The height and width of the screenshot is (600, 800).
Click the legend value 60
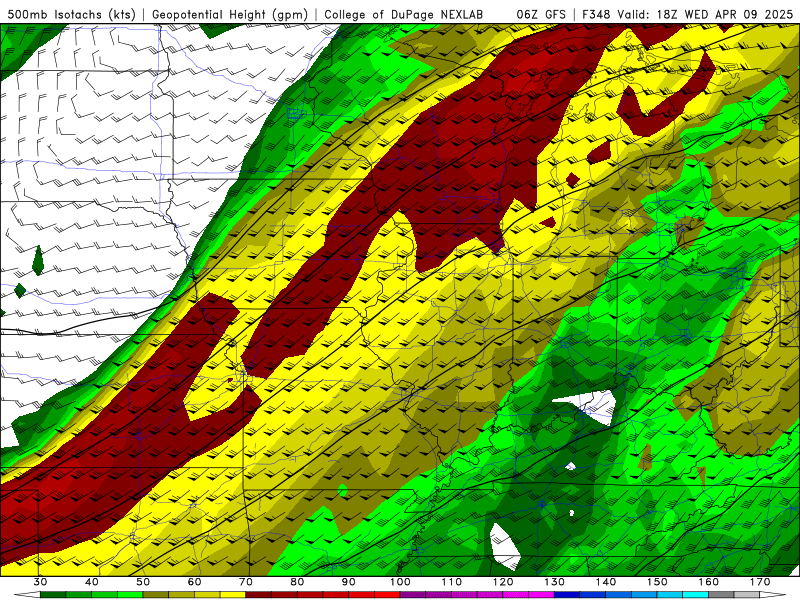pos(194,582)
